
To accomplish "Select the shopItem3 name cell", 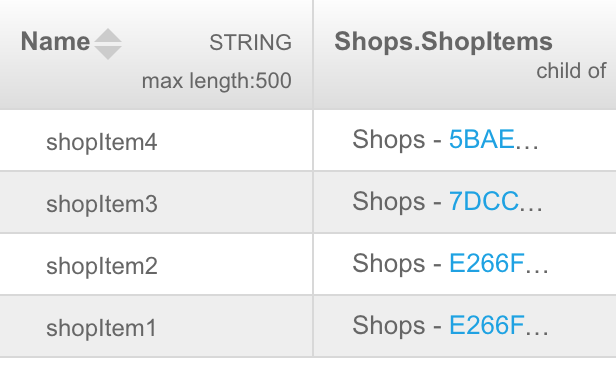I will pos(156,202).
